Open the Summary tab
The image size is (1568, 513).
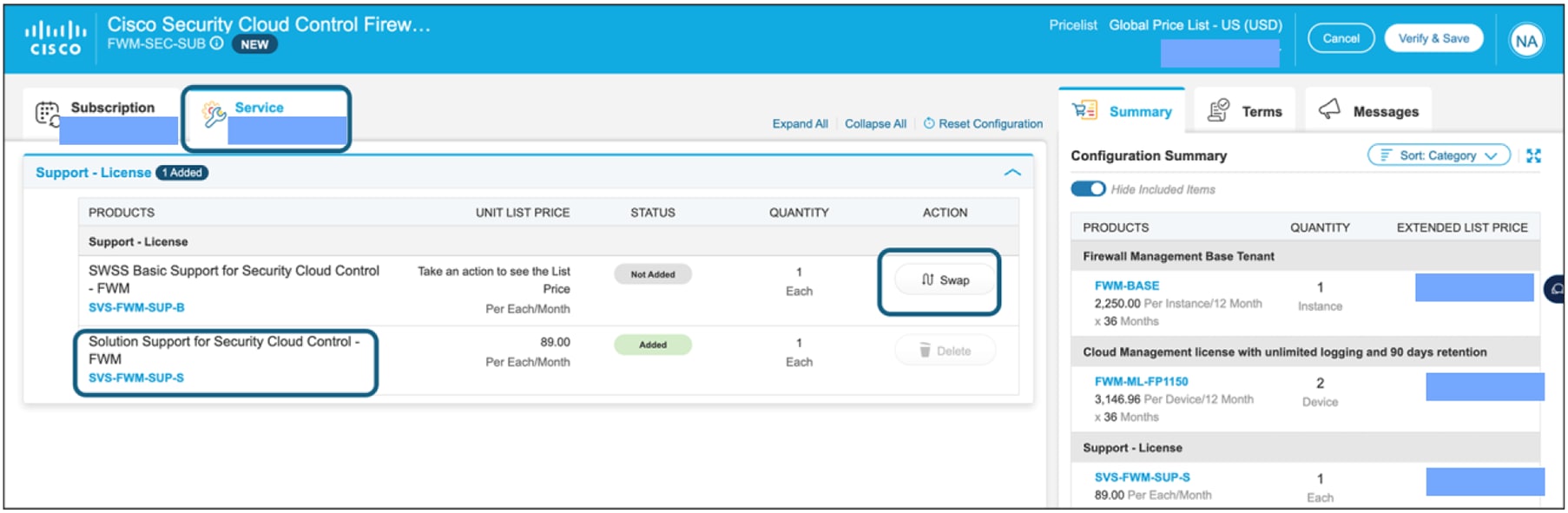point(1122,110)
